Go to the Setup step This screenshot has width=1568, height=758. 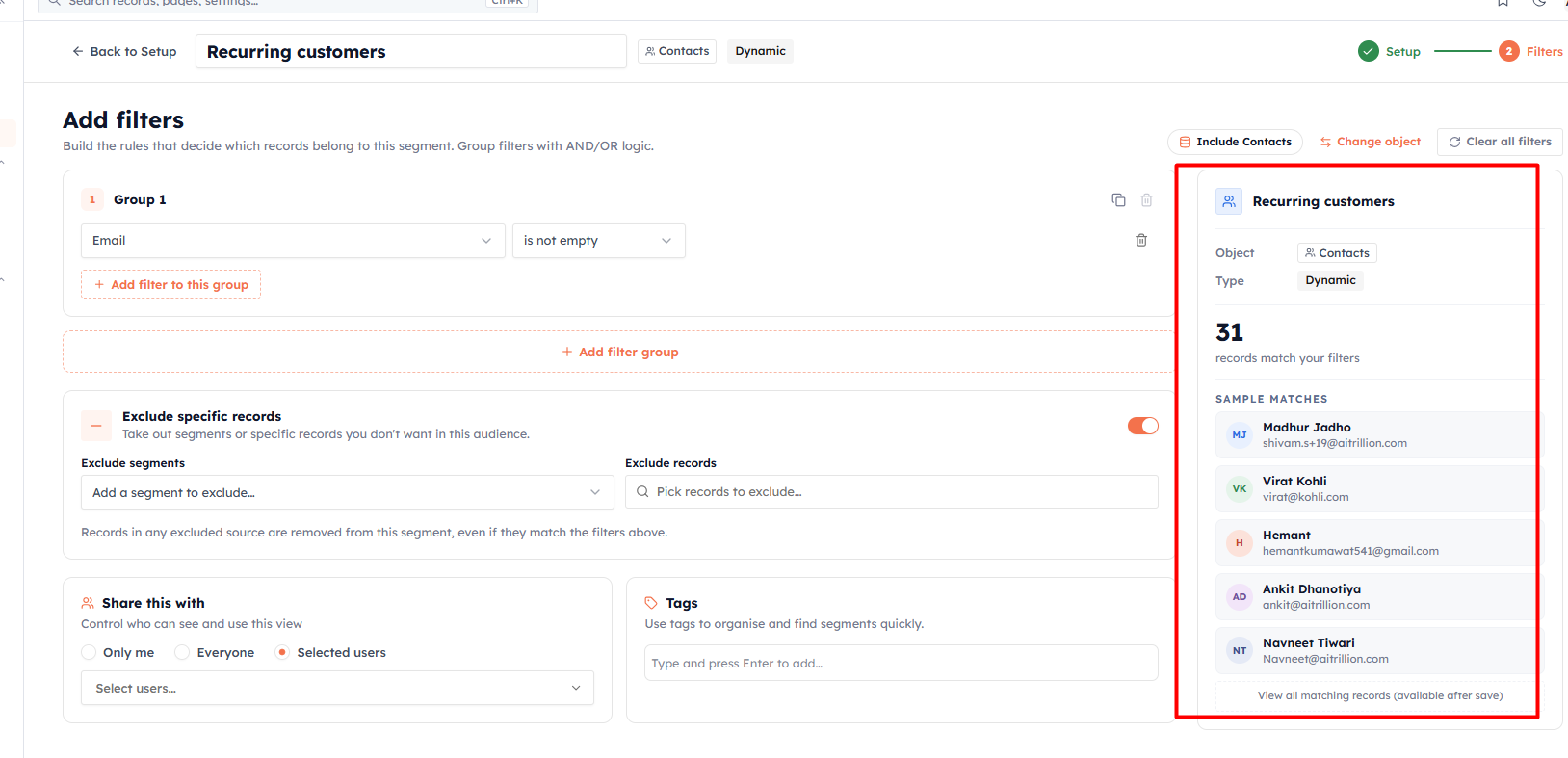(x=1402, y=52)
